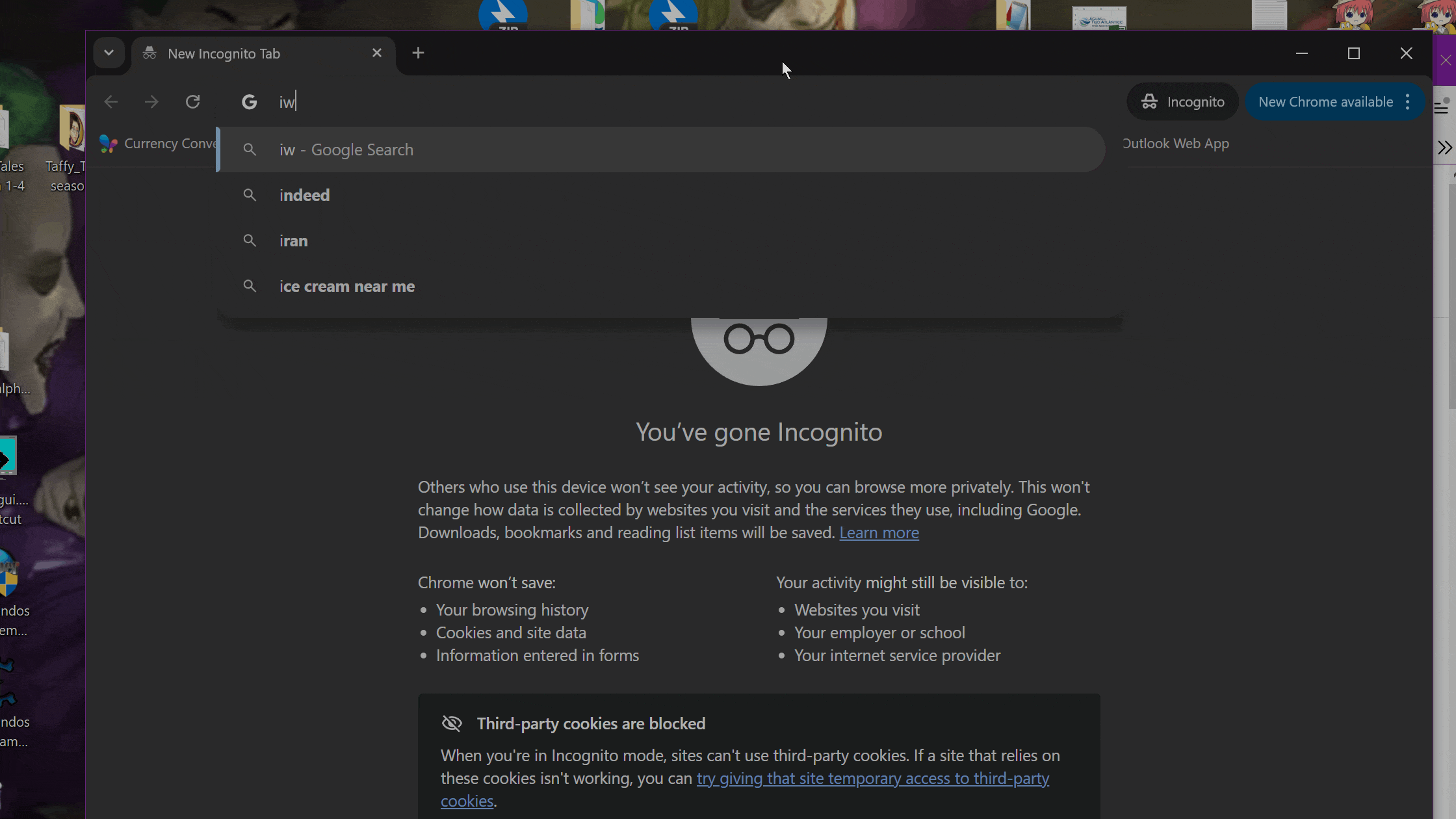Viewport: 1456px width, 819px height.
Task: Click the browser reload icon
Action: [x=192, y=102]
